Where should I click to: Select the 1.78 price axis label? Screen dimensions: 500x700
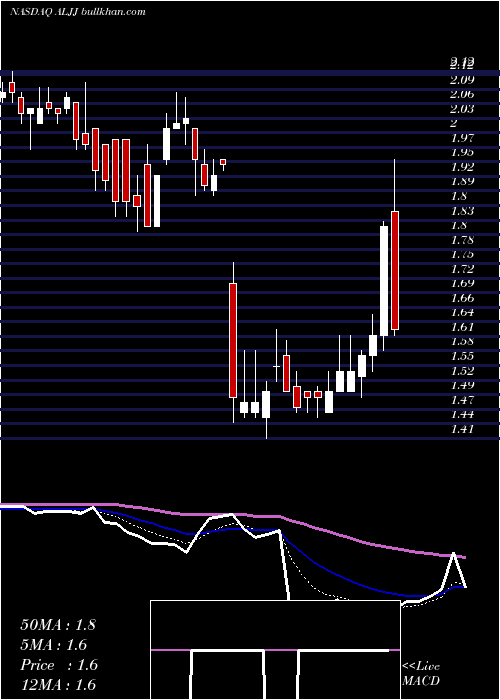pyautogui.click(x=462, y=240)
